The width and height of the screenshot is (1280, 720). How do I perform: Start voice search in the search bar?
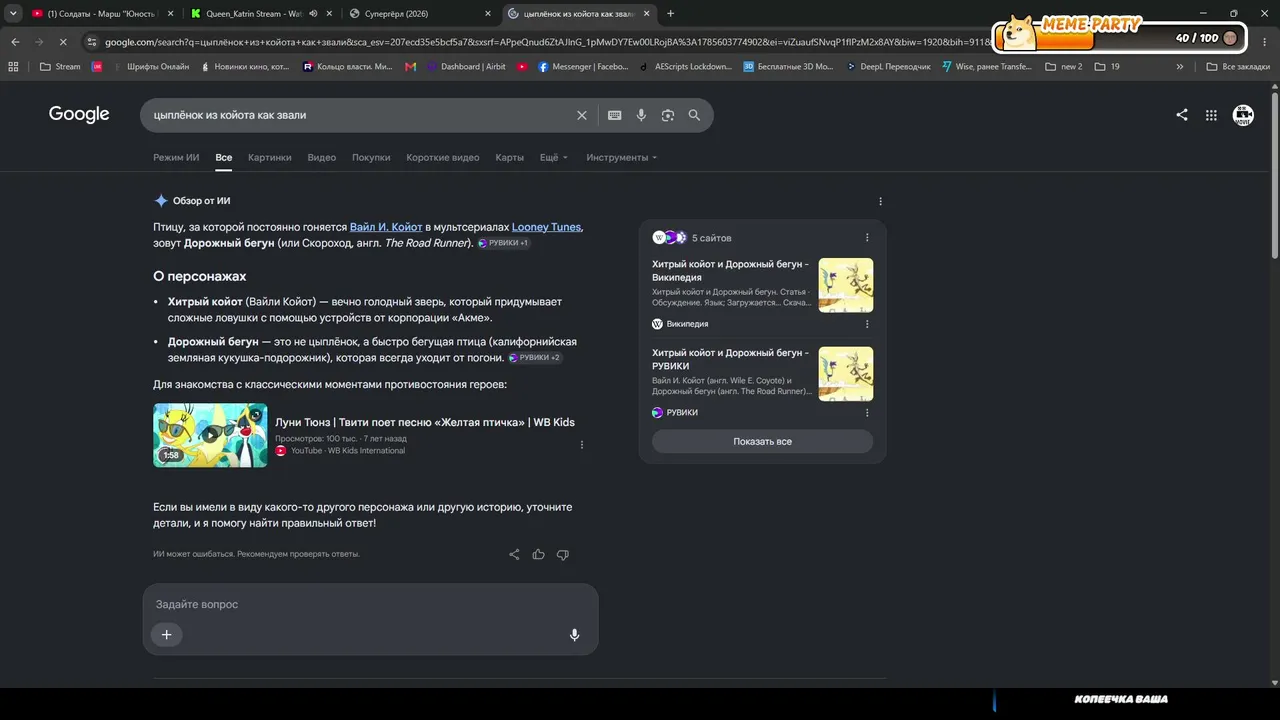pyautogui.click(x=641, y=115)
